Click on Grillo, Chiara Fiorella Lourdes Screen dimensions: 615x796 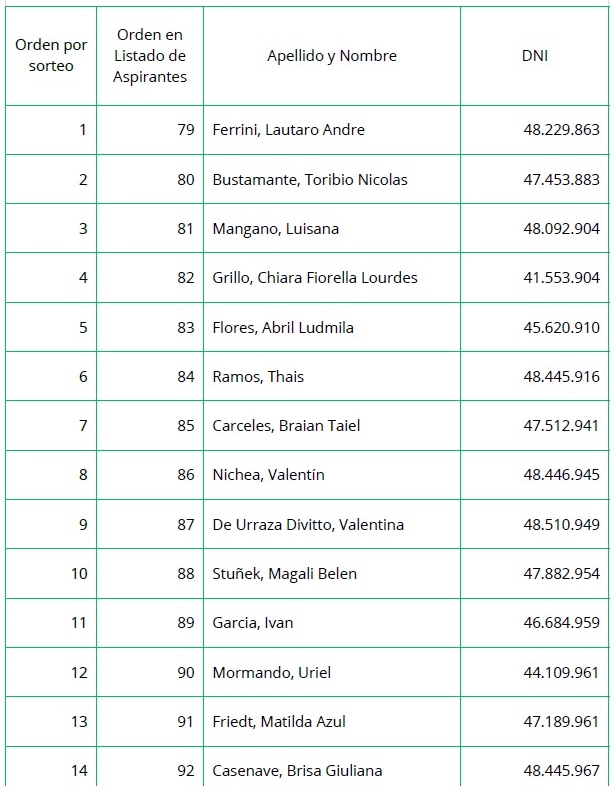314,278
